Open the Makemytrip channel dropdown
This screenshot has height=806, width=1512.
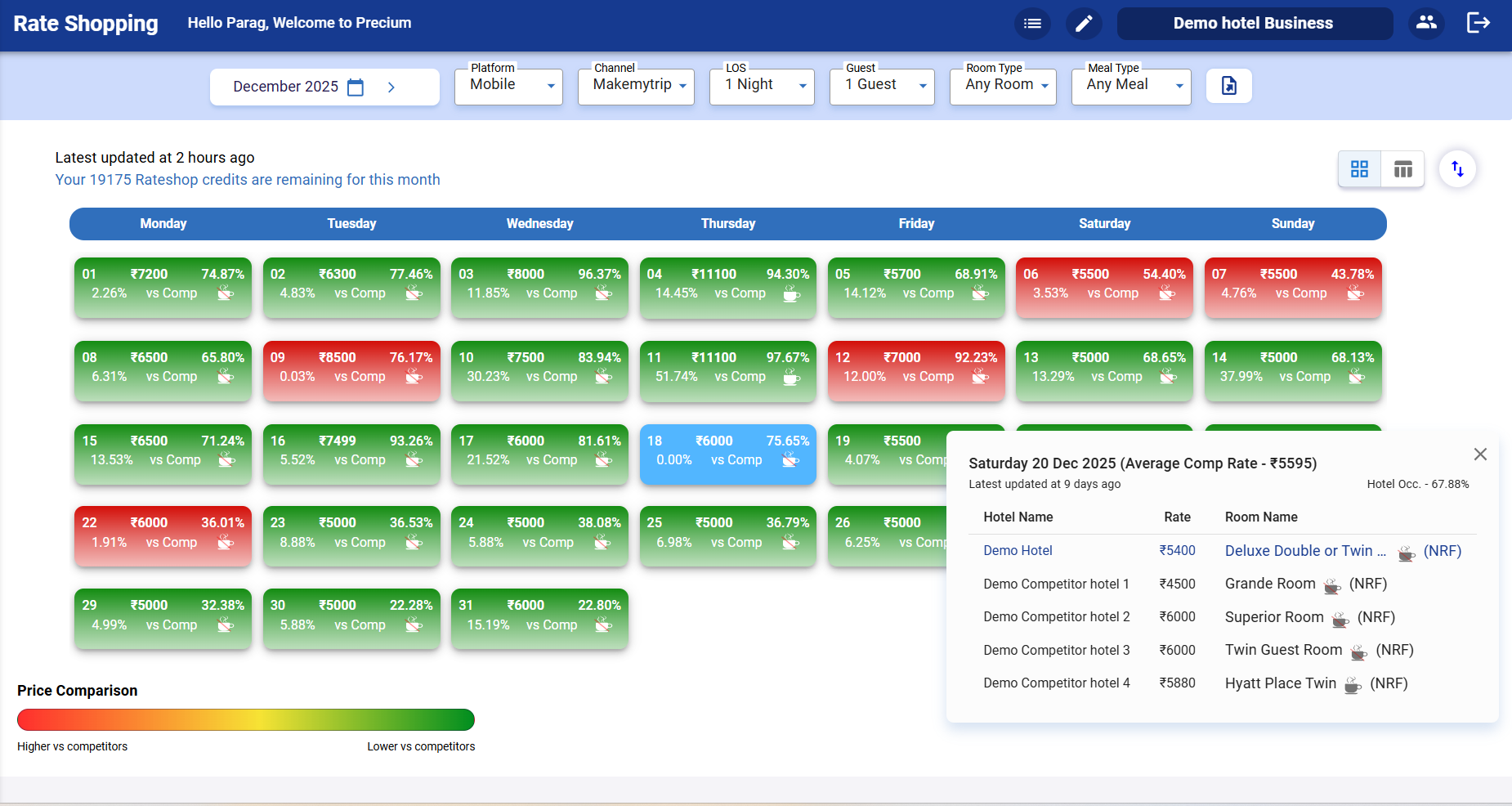click(636, 84)
